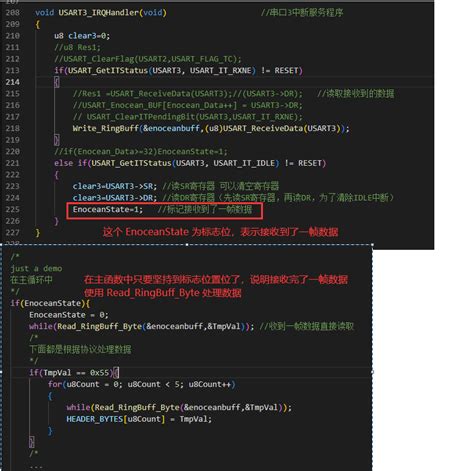474x471 pixels.
Task: Click right-edge selection handle of dashed box
Action: click(372, 372)
